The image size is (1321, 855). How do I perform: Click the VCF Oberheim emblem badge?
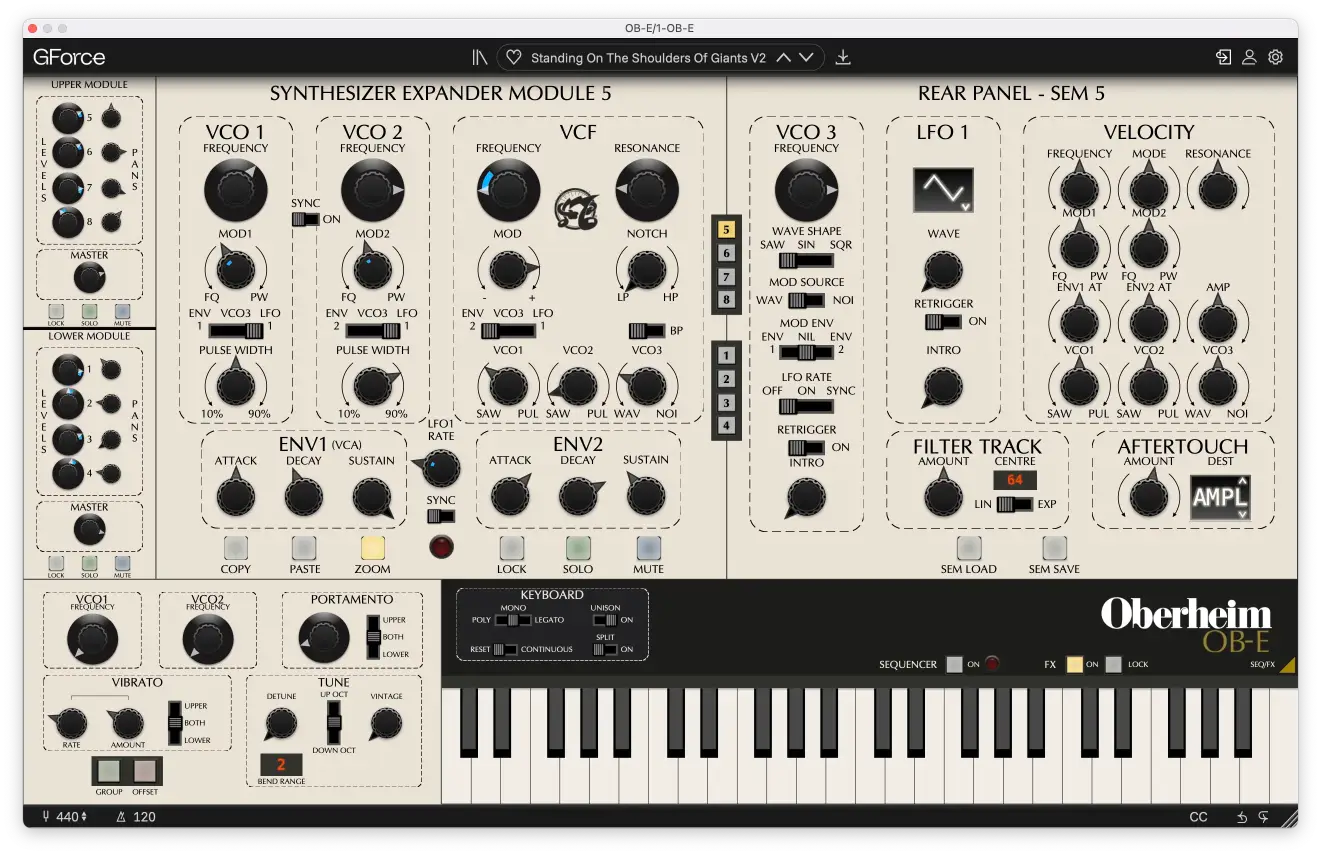coord(576,207)
